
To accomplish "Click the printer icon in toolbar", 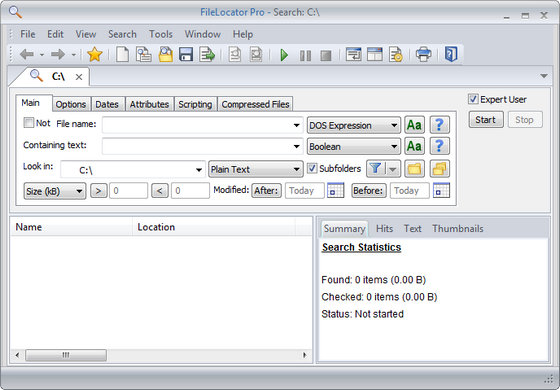I will pyautogui.click(x=424, y=55).
